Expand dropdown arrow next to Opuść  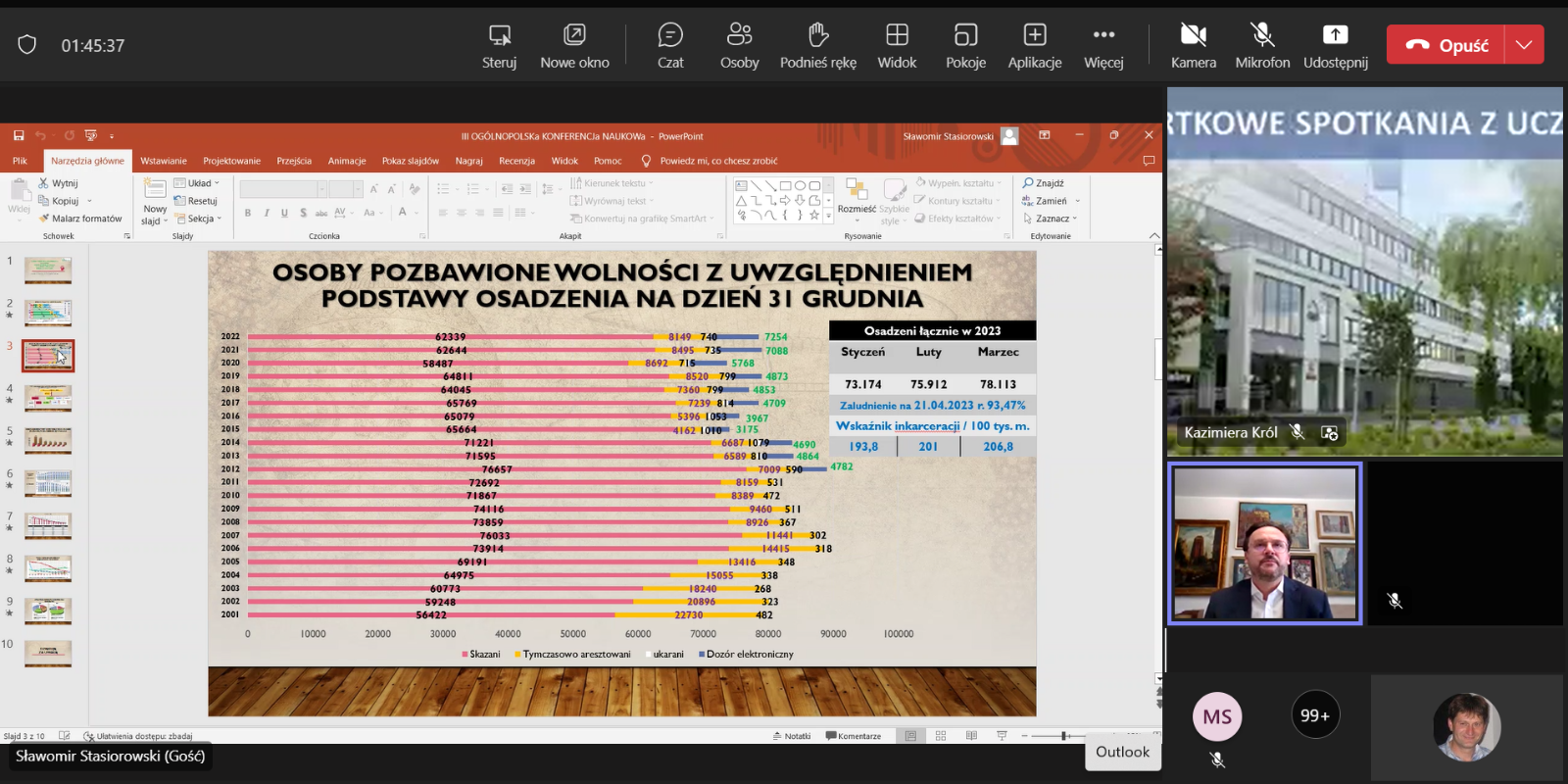1524,45
